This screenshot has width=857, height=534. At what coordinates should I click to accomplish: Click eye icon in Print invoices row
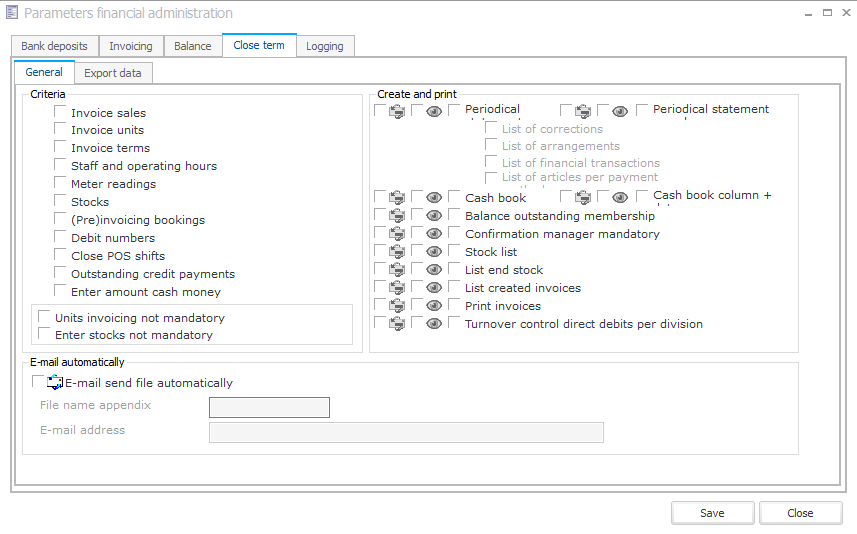point(434,306)
